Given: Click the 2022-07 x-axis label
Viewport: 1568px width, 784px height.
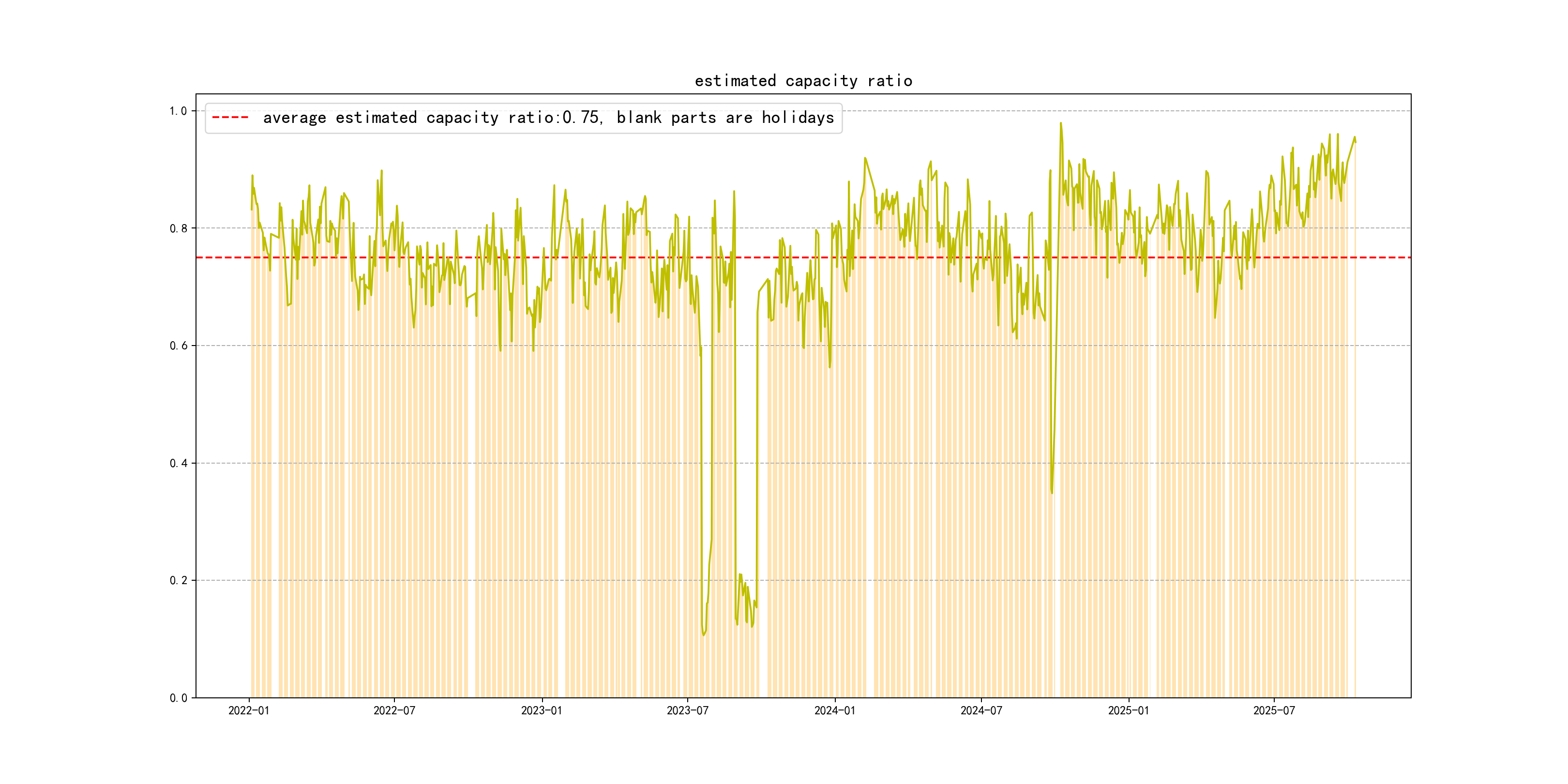Looking at the screenshot, I should click(x=394, y=710).
